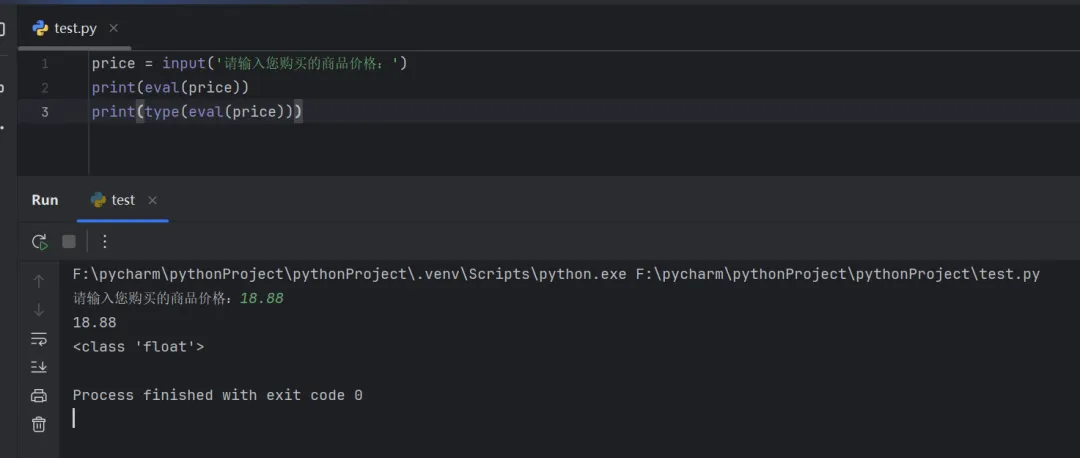Viewport: 1080px width, 458px height.
Task: Close the test.py editor tab
Action: (x=113, y=28)
